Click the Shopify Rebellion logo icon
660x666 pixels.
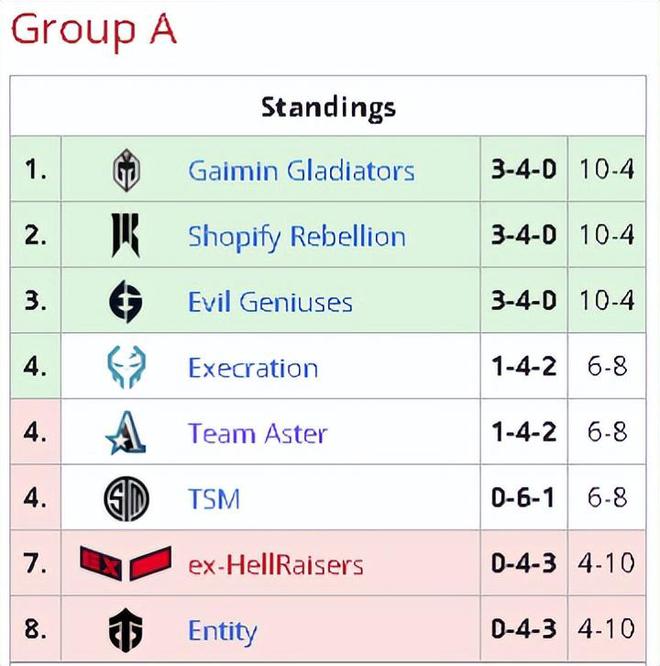tap(125, 235)
